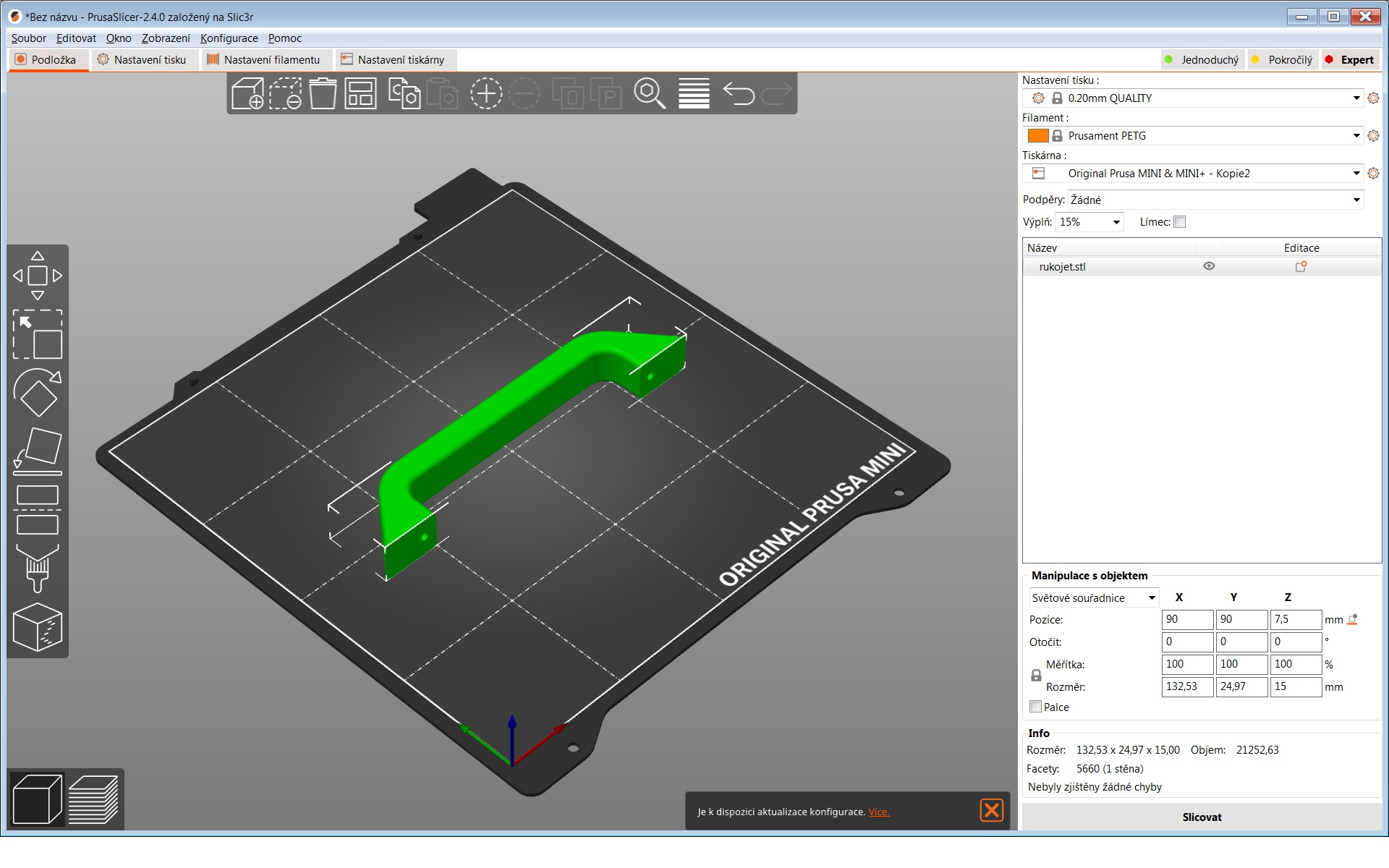Switch to sliced layers preview view
Viewport: 1389px width, 868px height.
click(93, 799)
